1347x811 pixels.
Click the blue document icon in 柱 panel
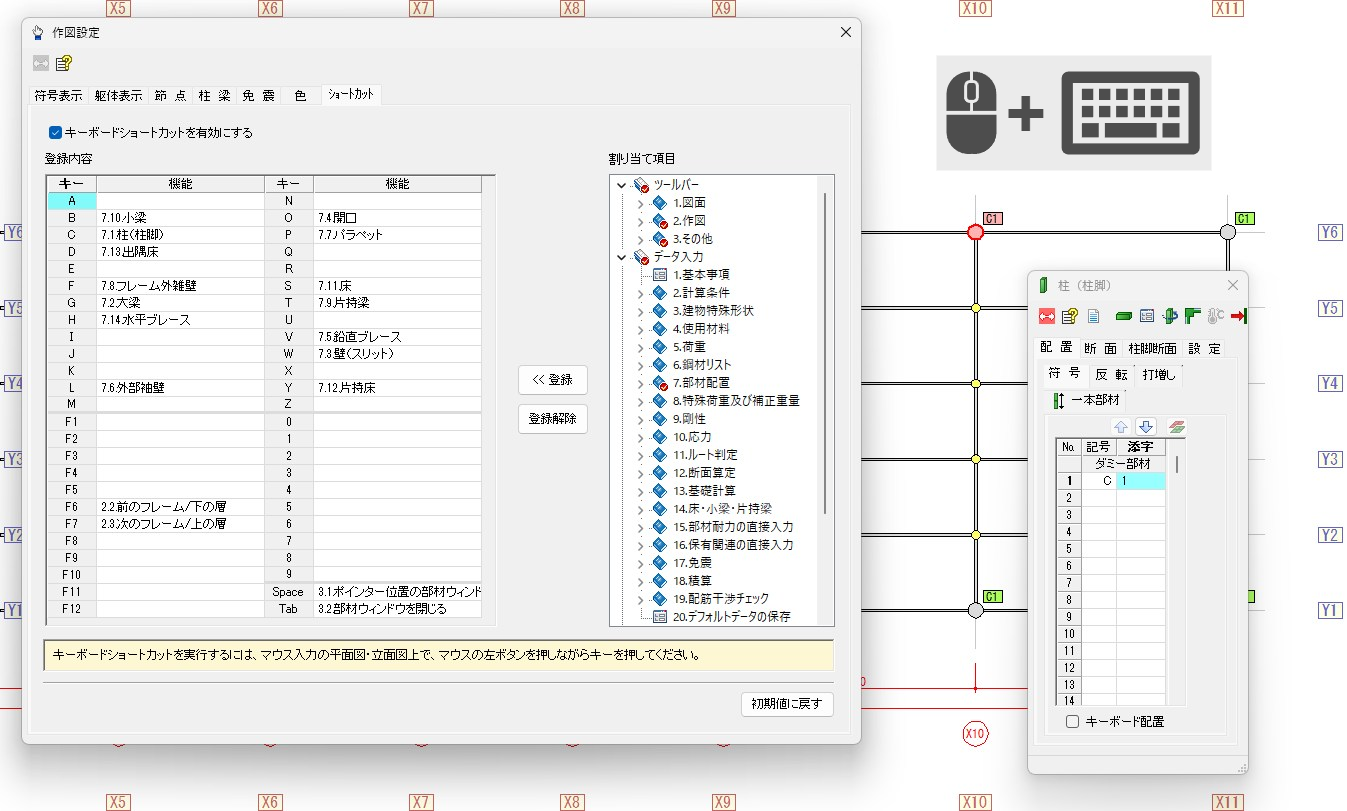[1093, 316]
